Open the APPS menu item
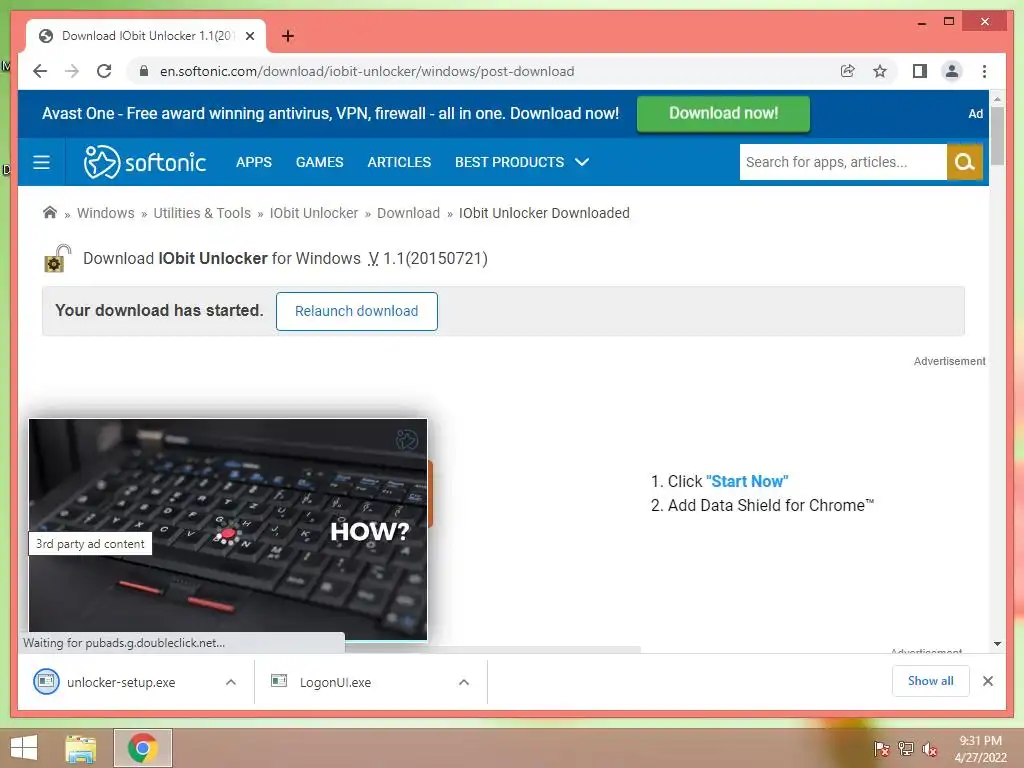 (253, 162)
